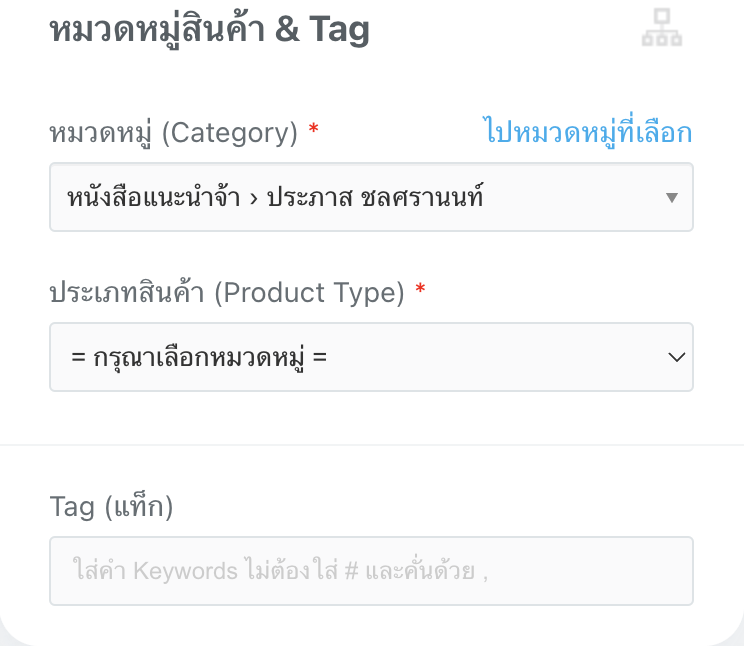The height and width of the screenshot is (646, 744).
Task: Follow the "ไปหมวดหมู่ที่เลือก" link
Action: (587, 132)
